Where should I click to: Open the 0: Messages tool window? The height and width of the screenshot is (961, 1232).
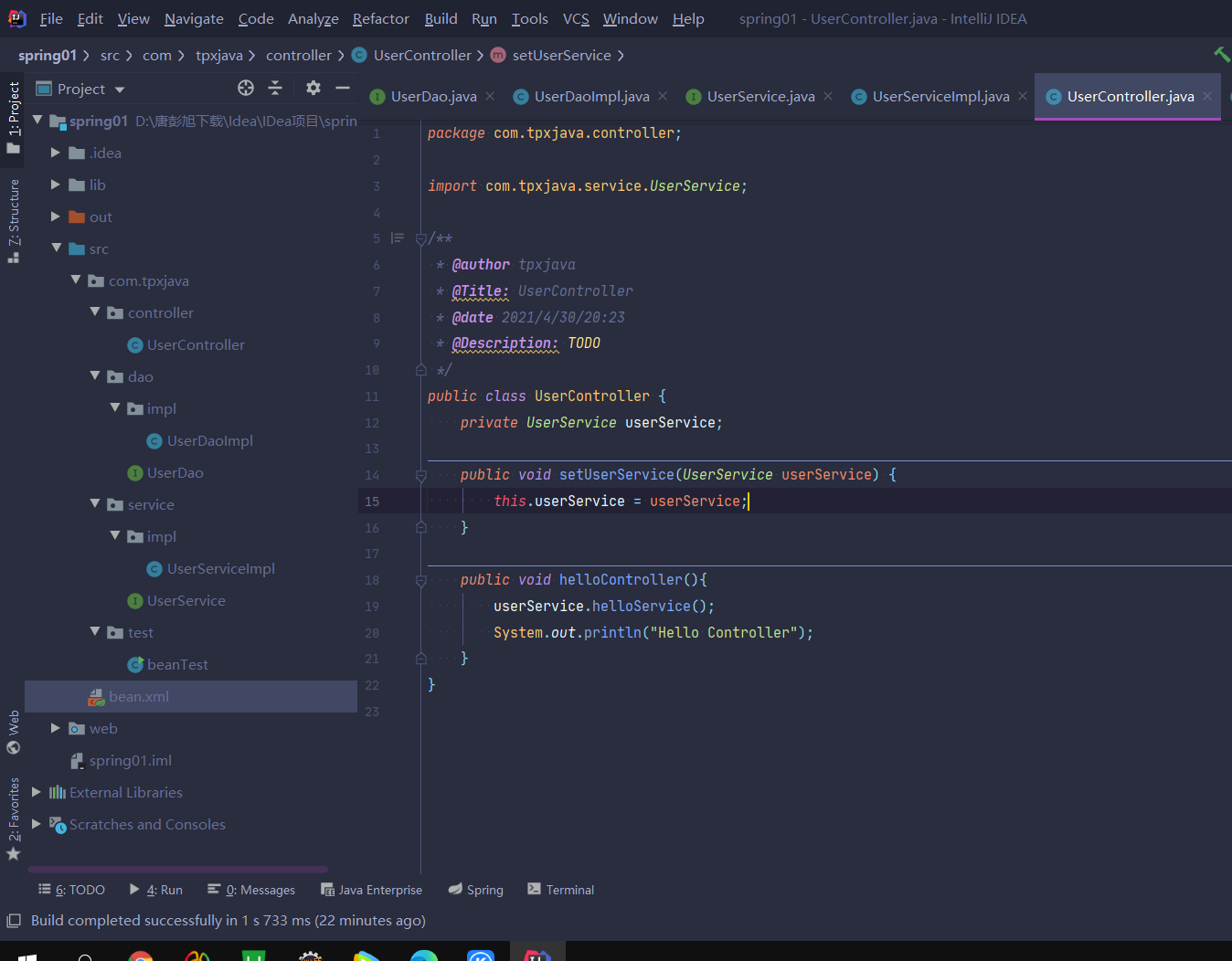pos(250,890)
